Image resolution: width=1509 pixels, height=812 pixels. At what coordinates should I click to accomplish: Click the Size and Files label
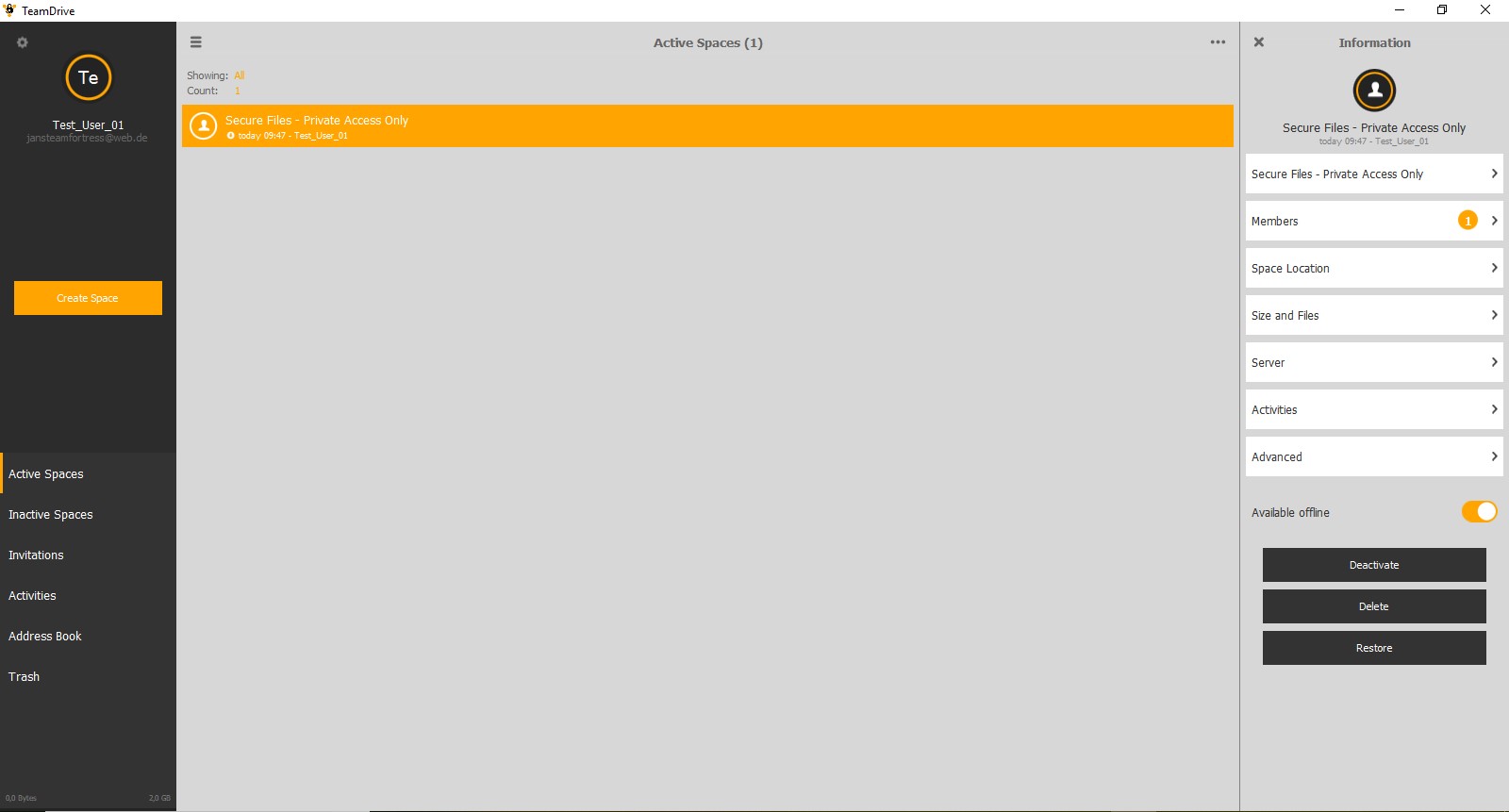click(1285, 315)
